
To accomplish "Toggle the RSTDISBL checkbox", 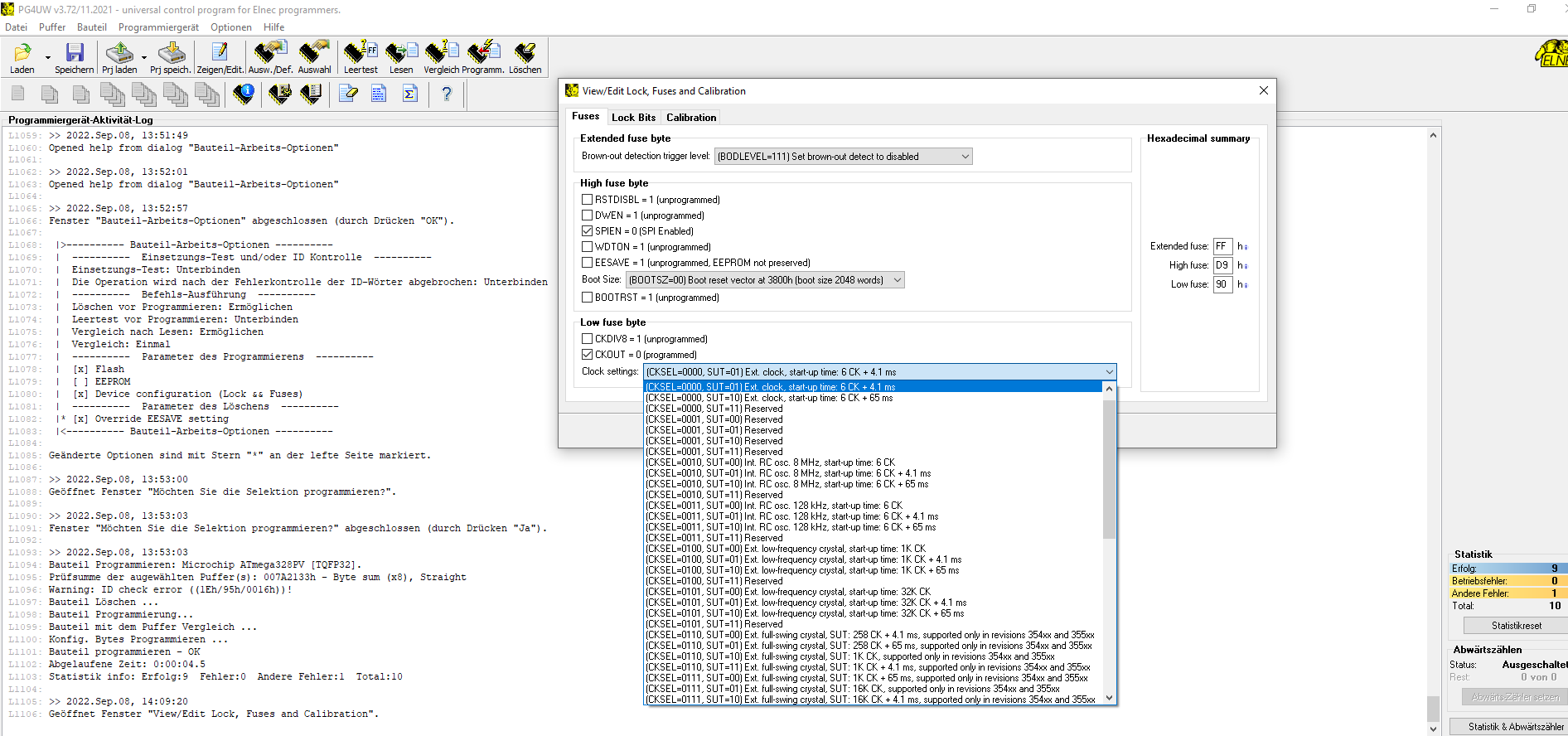I will [587, 200].
